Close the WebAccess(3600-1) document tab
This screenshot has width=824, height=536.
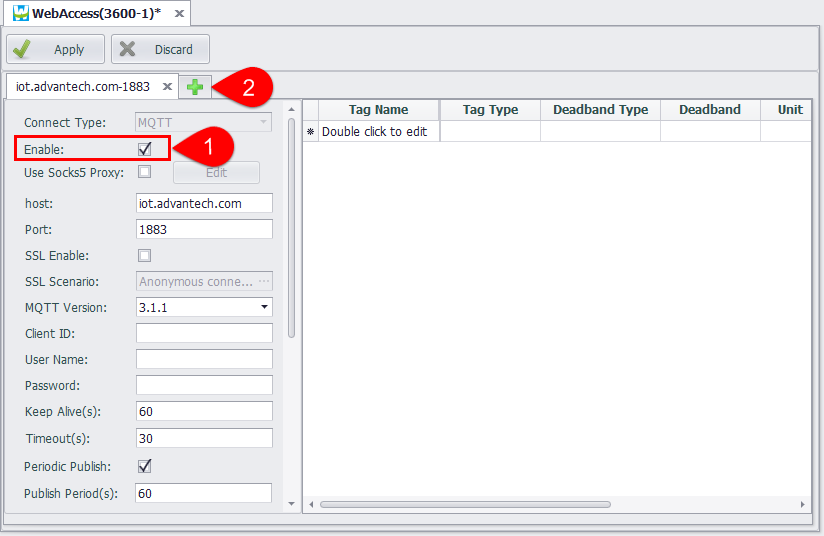click(x=178, y=14)
